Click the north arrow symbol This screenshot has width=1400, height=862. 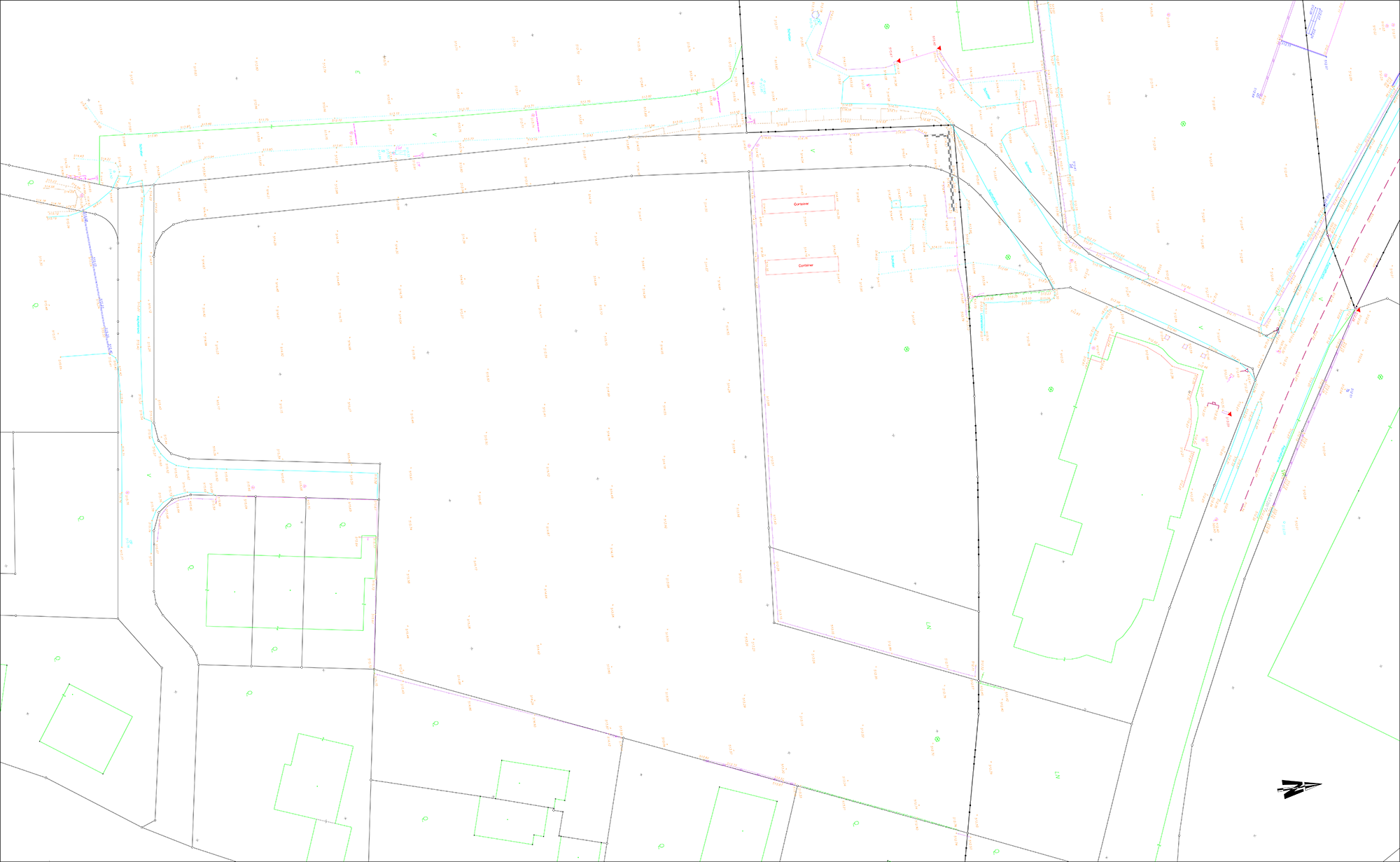coord(1299,788)
